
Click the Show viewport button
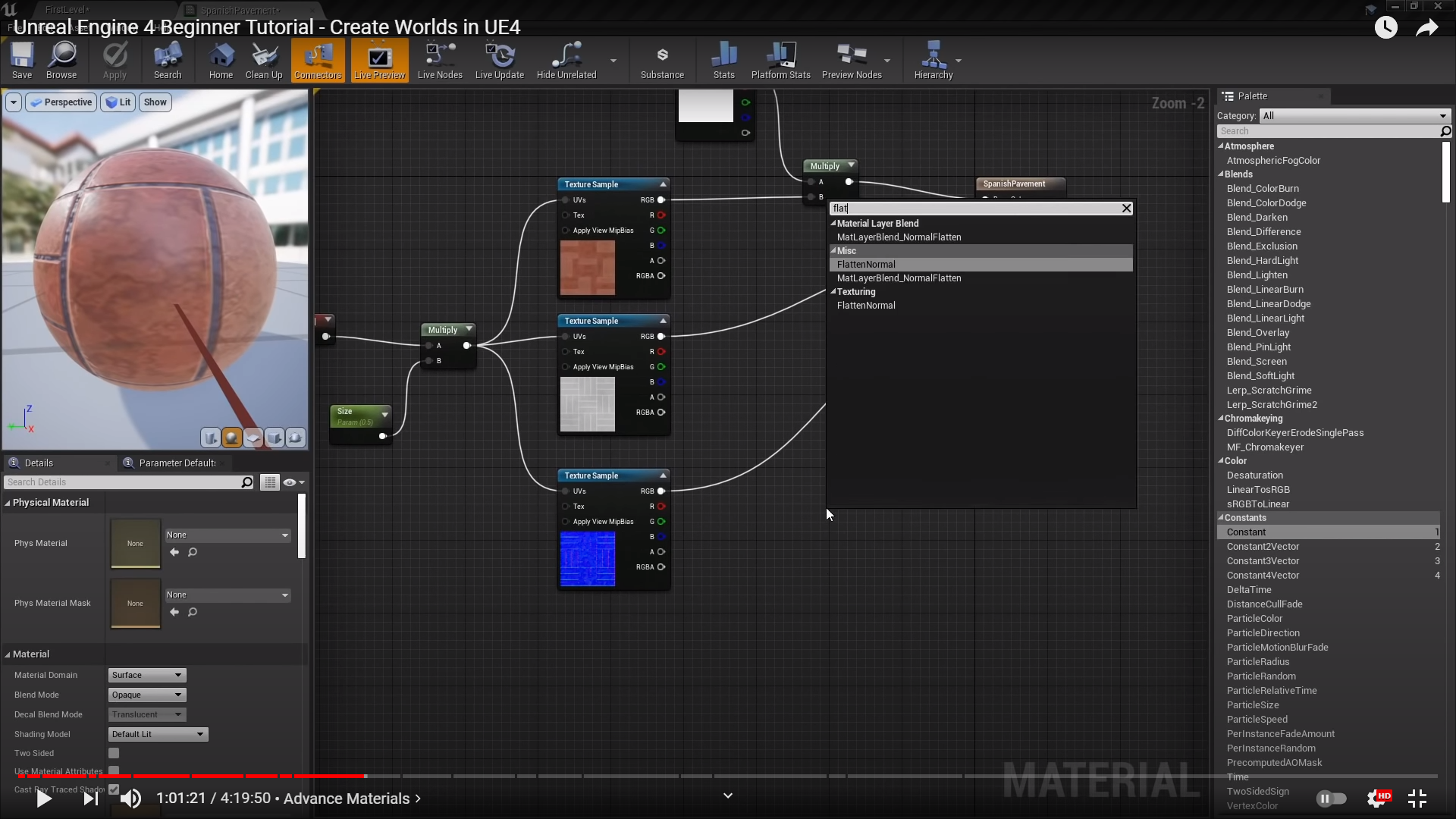(155, 102)
